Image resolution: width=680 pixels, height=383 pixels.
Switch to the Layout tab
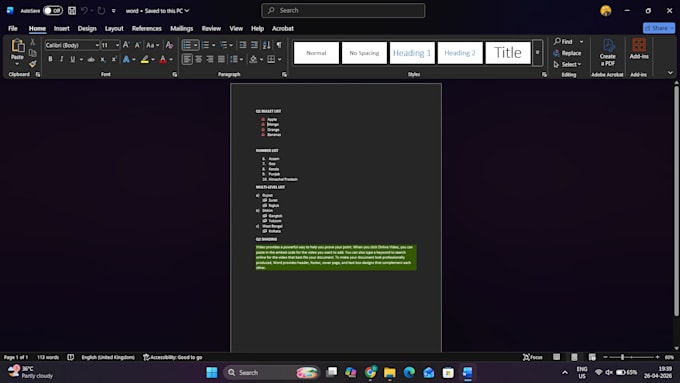coord(114,28)
